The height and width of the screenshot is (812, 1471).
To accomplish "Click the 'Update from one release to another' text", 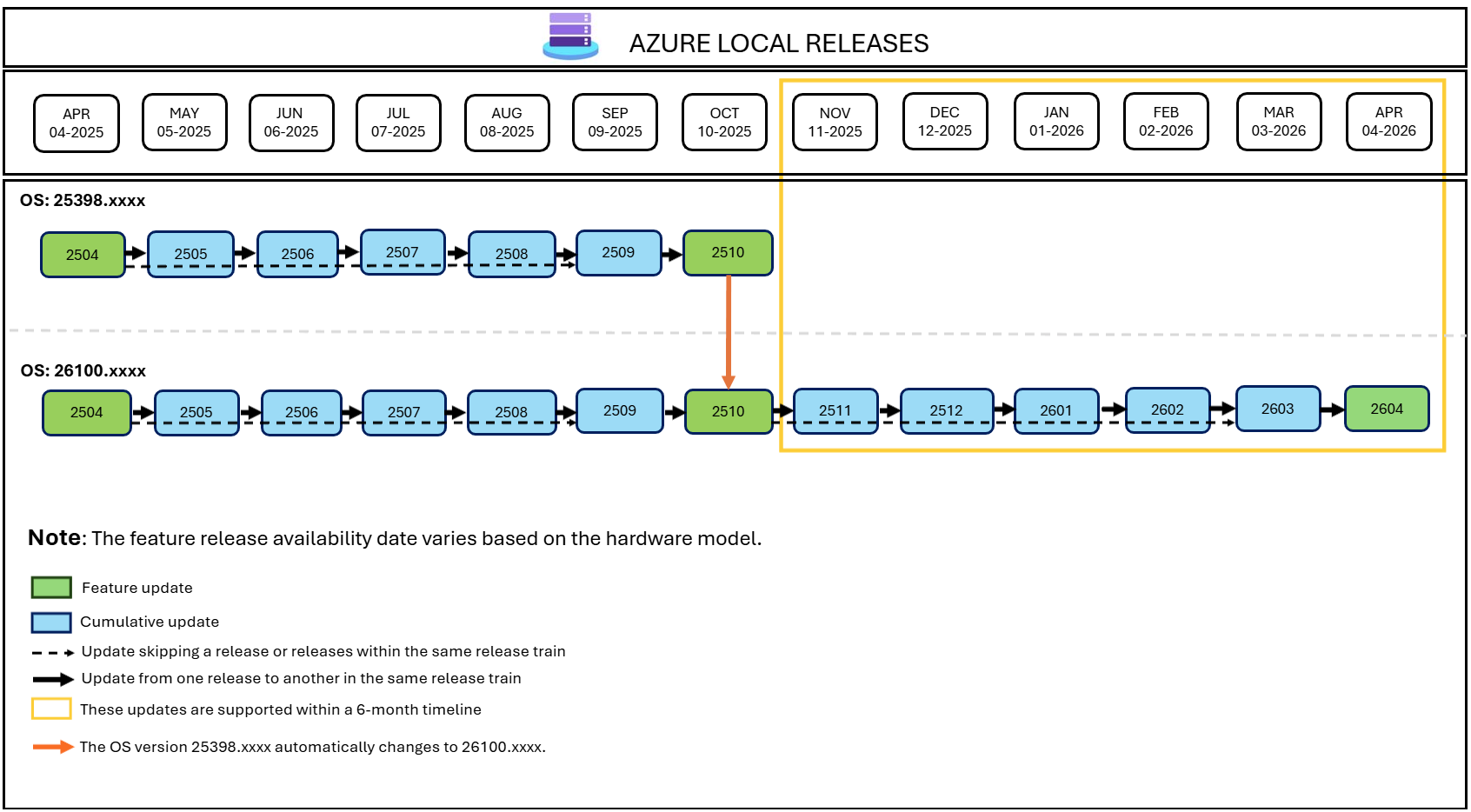I will [x=302, y=679].
